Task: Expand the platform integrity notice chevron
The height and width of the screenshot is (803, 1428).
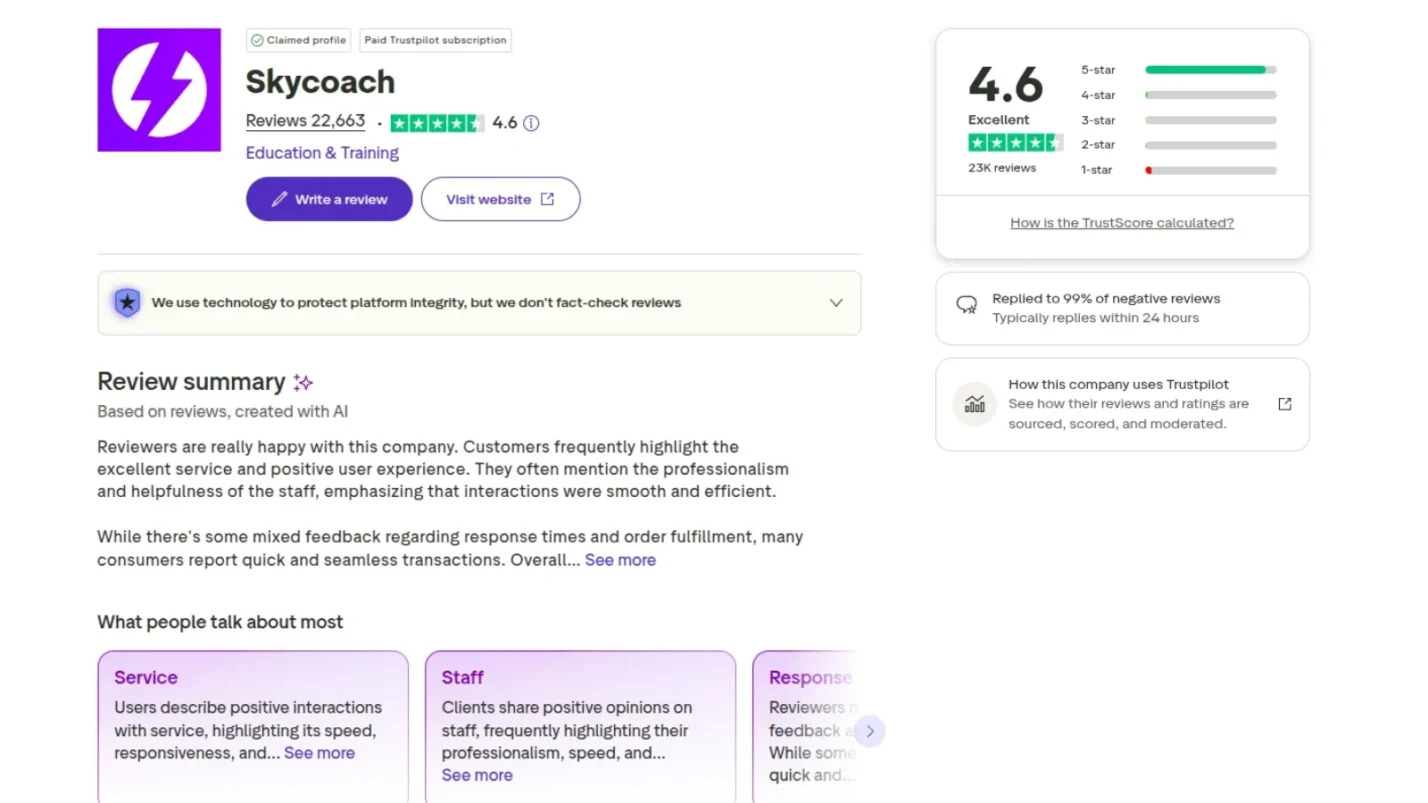Action: pos(836,303)
